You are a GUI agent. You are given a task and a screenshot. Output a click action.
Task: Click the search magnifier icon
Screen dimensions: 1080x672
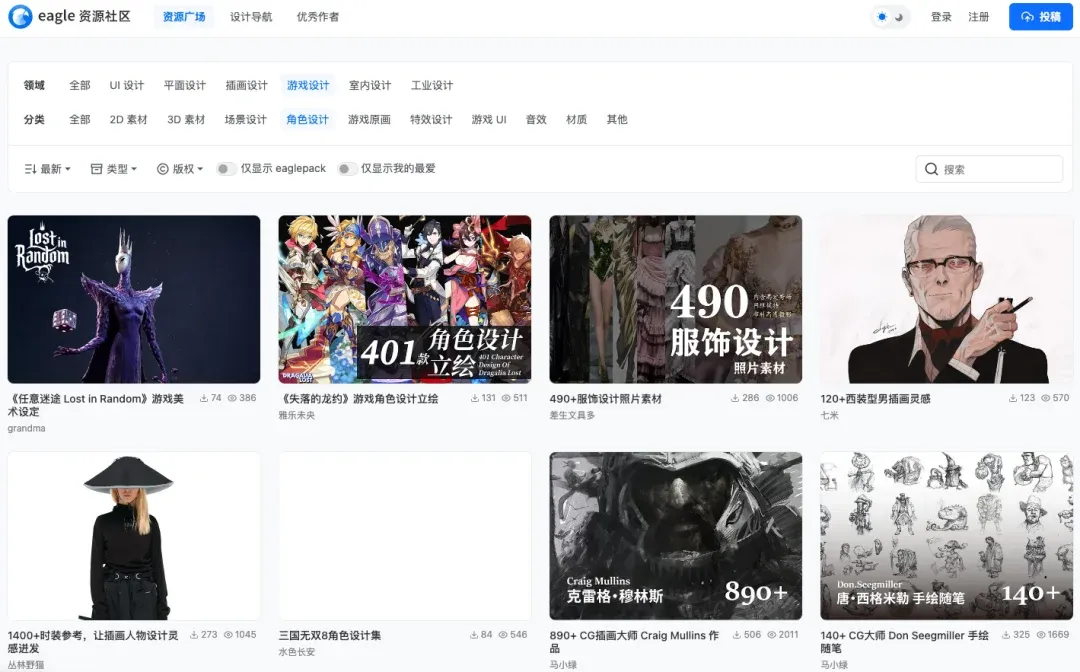click(931, 169)
